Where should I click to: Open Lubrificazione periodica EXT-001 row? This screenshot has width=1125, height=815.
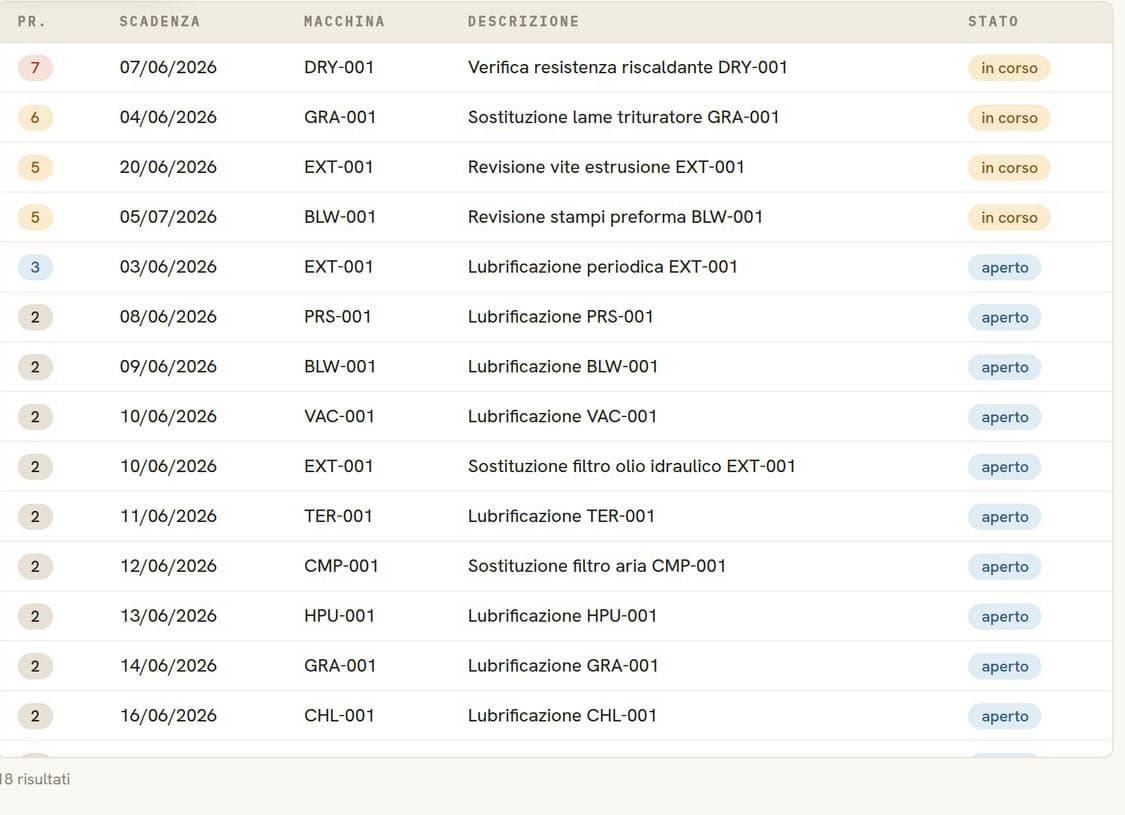(556, 267)
